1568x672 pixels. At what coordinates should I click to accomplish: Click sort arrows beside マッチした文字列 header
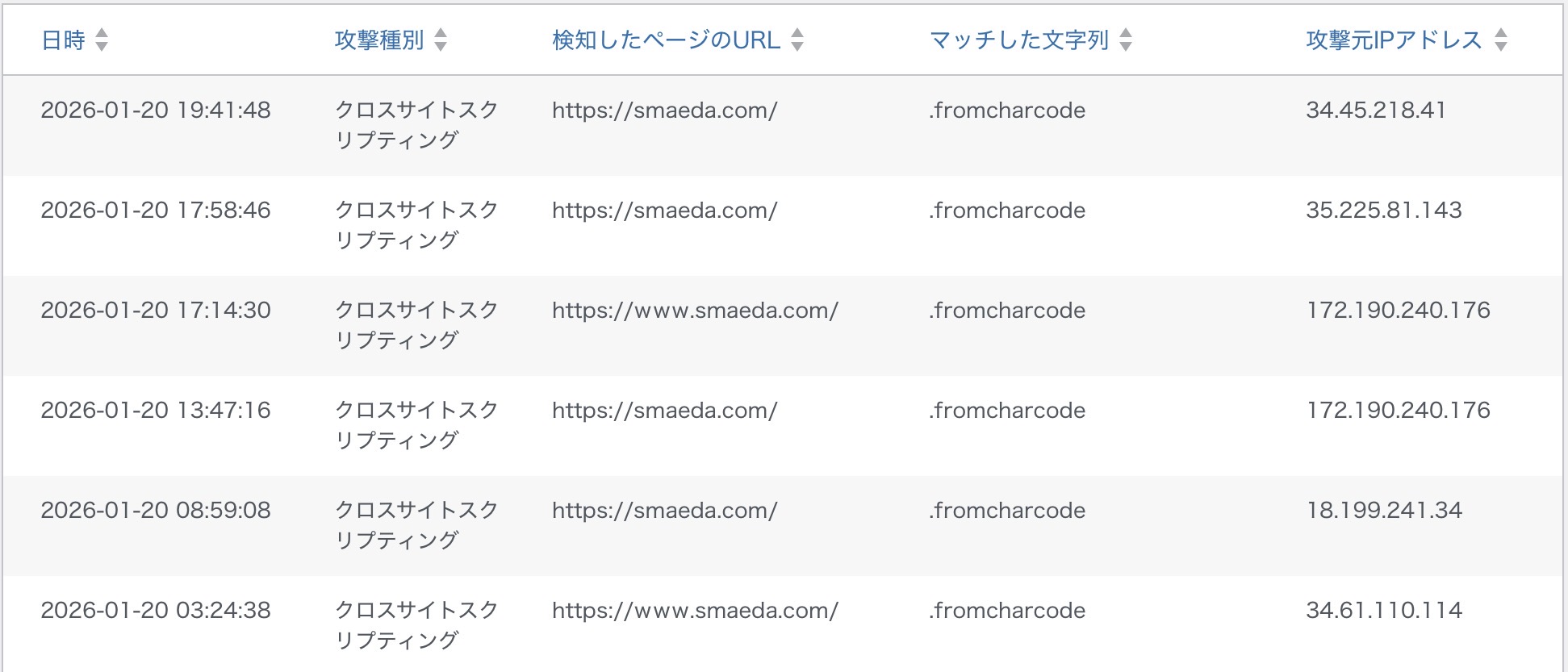click(x=1126, y=40)
